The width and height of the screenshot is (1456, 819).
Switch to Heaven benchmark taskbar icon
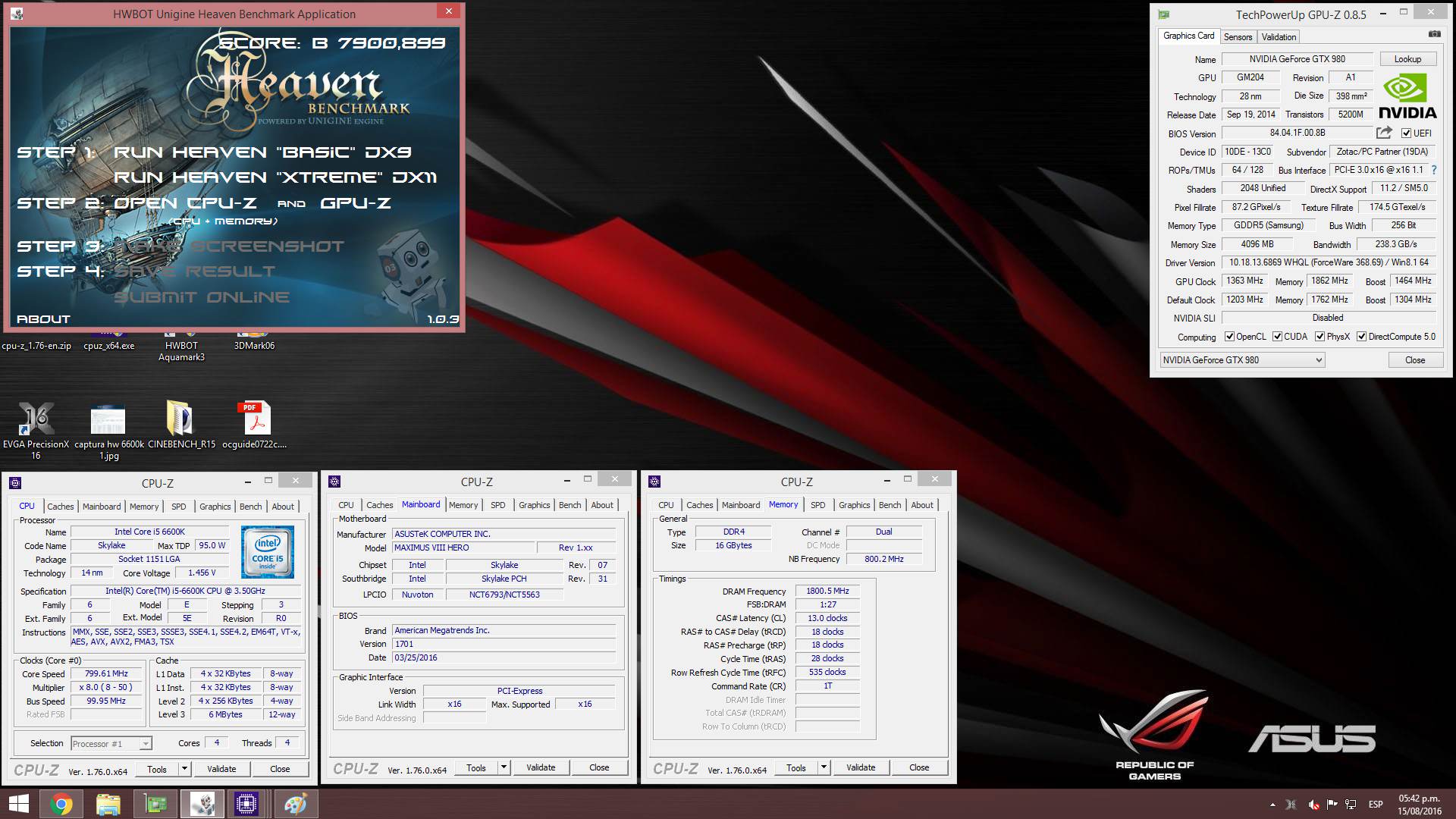[x=202, y=804]
